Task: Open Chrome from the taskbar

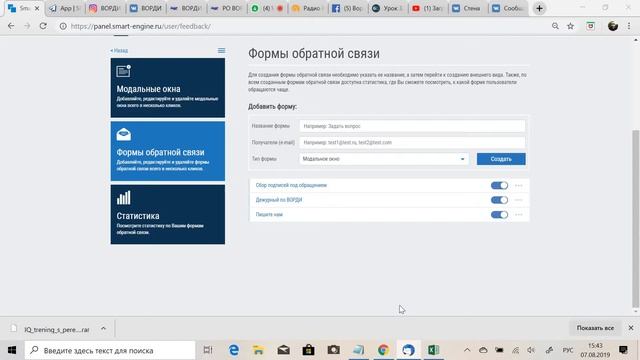Action: click(x=383, y=350)
